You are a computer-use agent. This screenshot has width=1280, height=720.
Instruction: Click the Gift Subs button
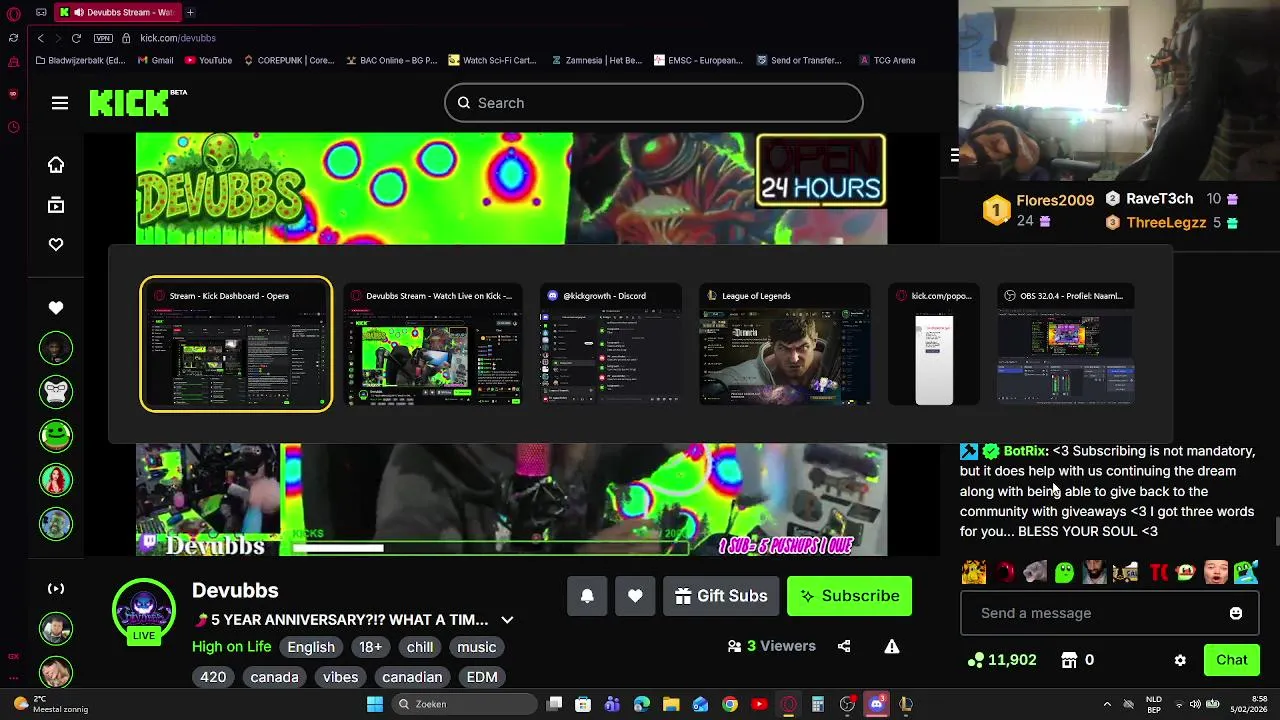tap(721, 596)
